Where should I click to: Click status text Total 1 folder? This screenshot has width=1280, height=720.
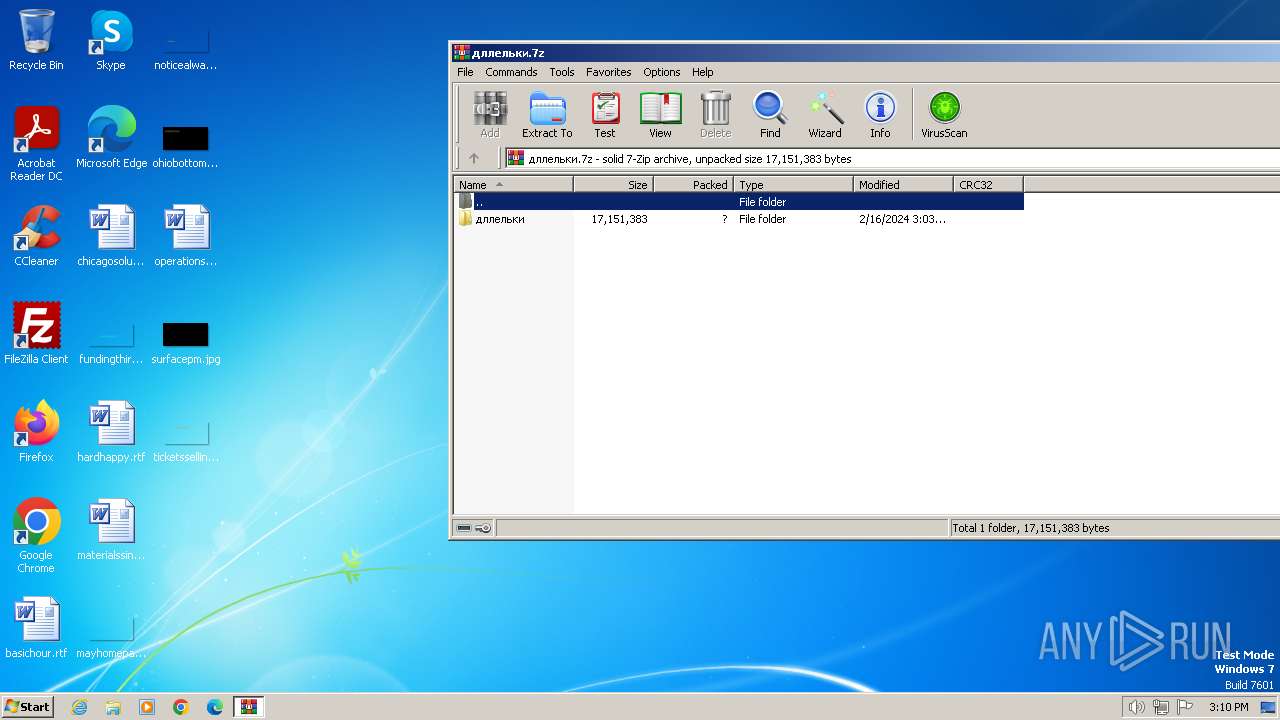click(1030, 528)
